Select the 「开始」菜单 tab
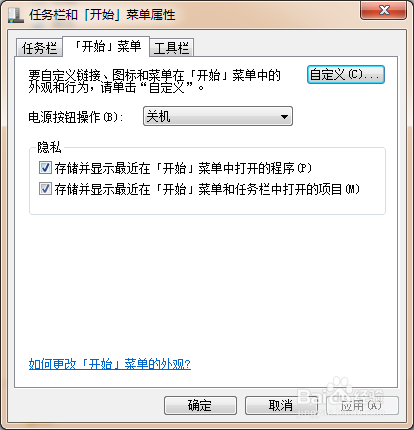This screenshot has height=430, width=414. (x=106, y=46)
